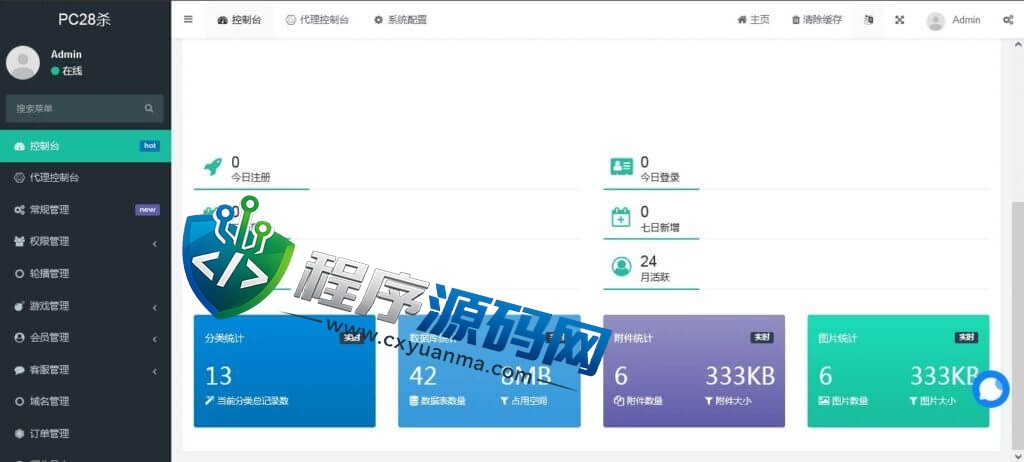Click the copy icon by 附件数量
This screenshot has height=462, width=1024.
619,401
